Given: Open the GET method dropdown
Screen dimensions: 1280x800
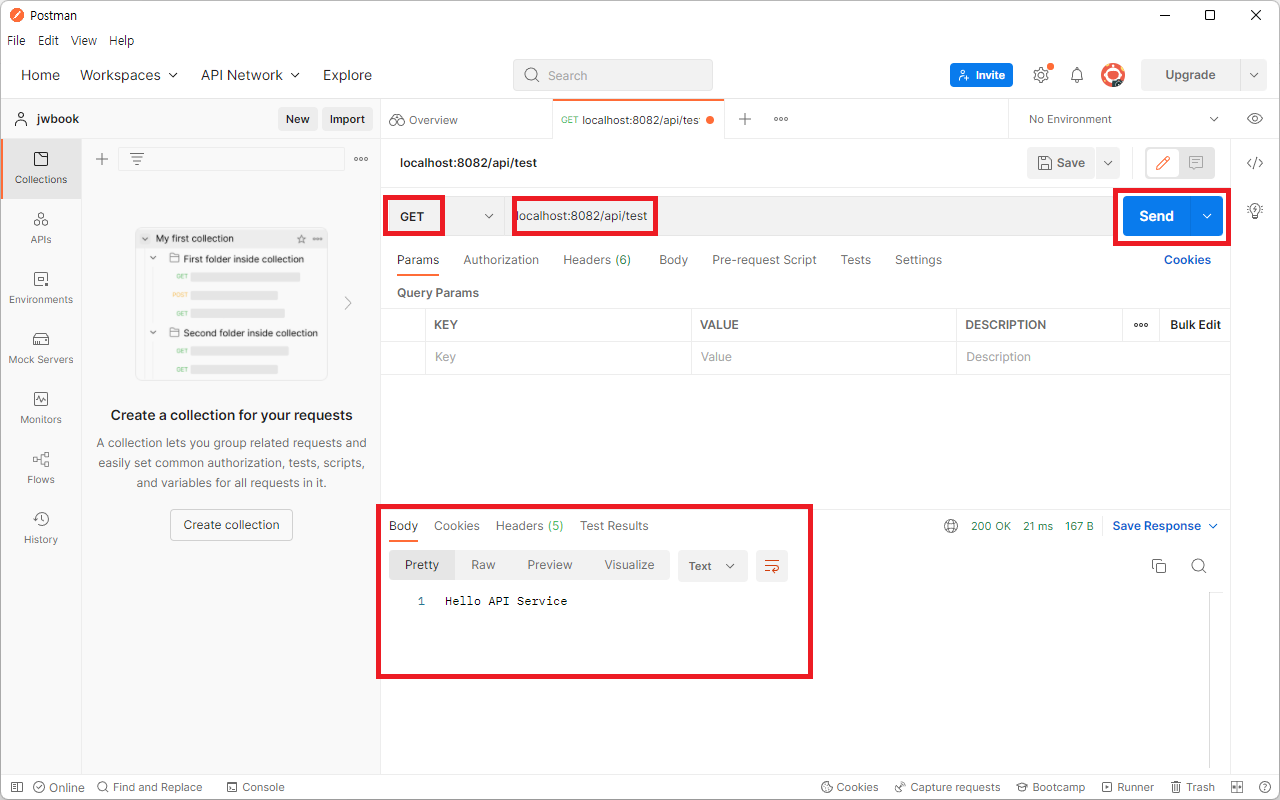Looking at the screenshot, I should [x=447, y=216].
